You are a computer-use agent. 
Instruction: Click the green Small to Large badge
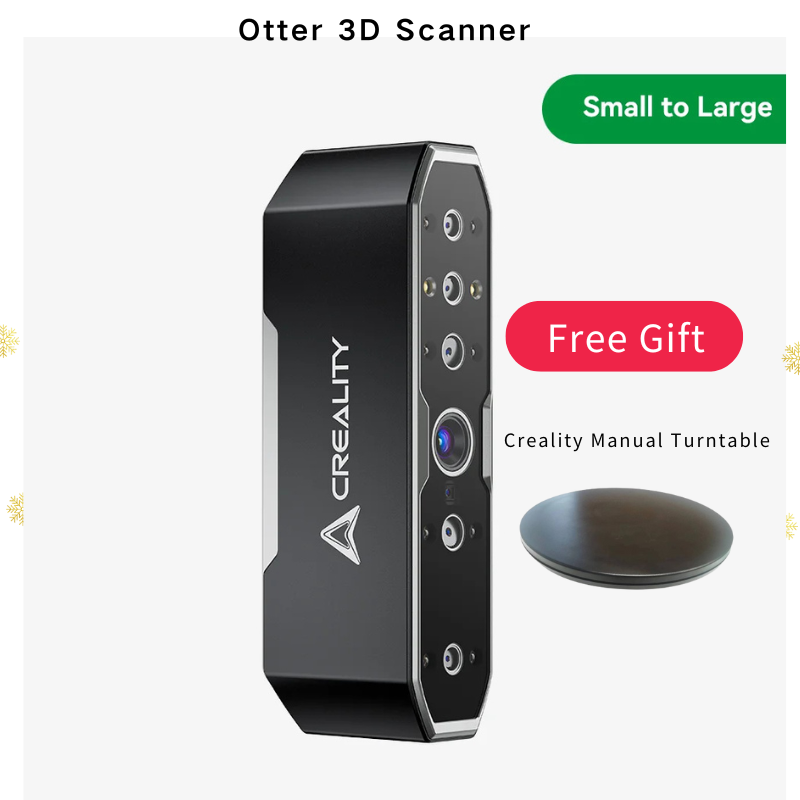tap(664, 109)
